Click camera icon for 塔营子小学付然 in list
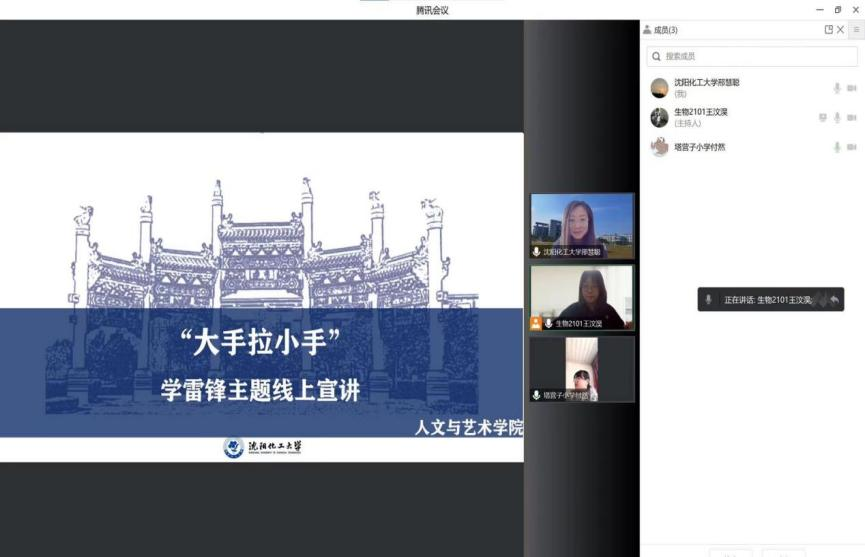This screenshot has height=557, width=865. point(852,147)
